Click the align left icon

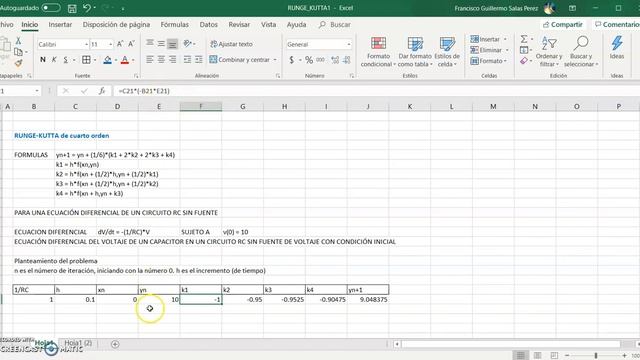150,60
